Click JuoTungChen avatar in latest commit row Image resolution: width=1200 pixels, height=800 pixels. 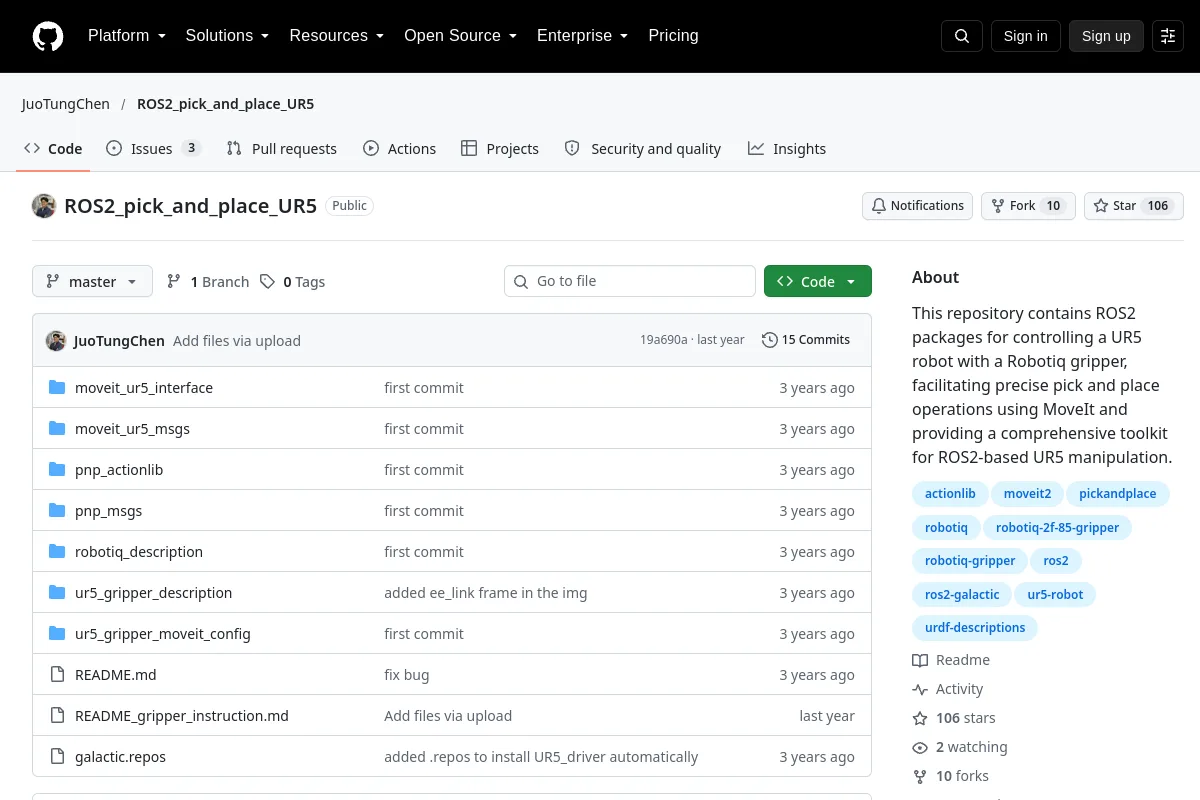click(x=56, y=340)
